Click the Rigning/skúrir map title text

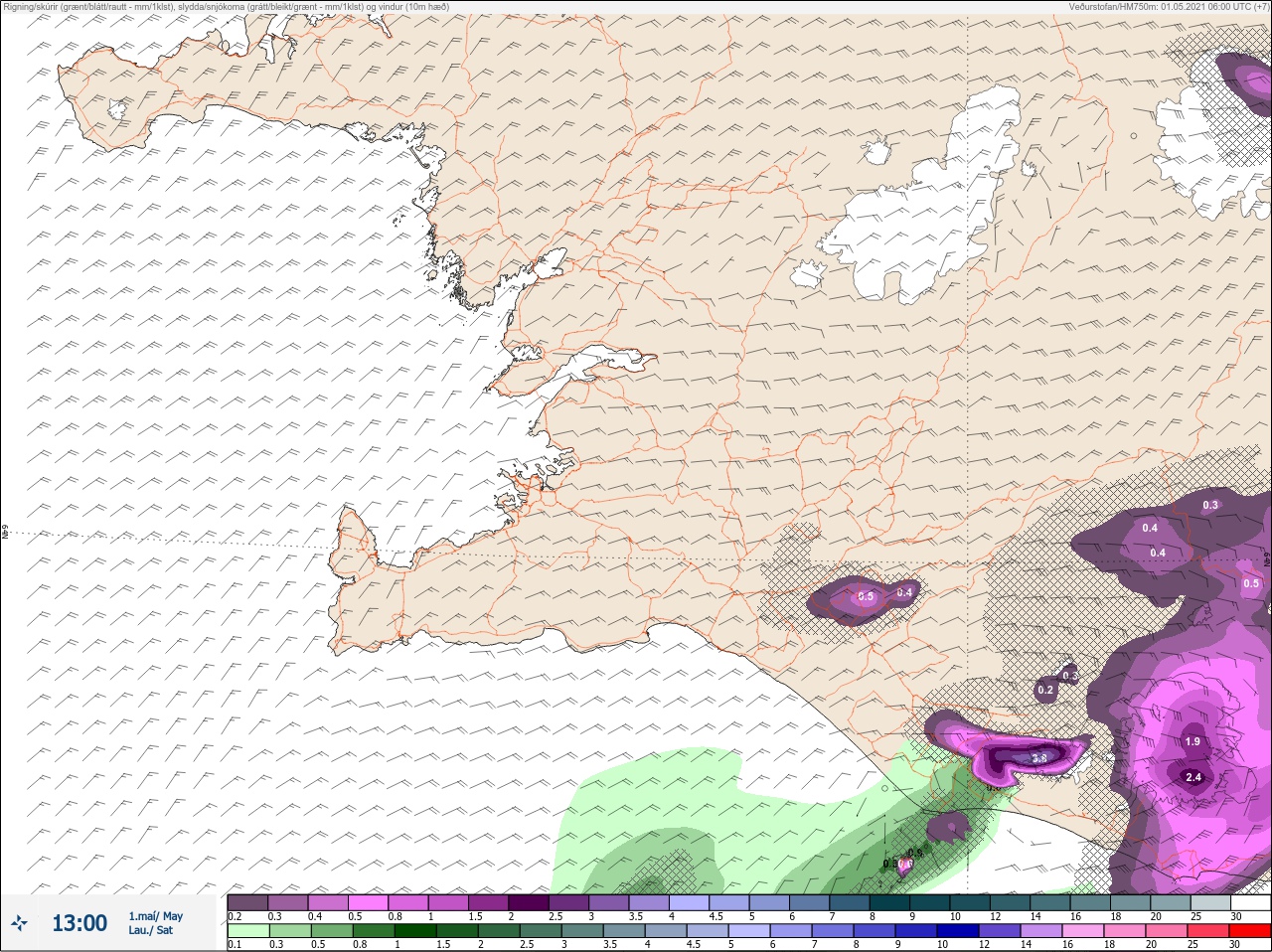click(227, 6)
